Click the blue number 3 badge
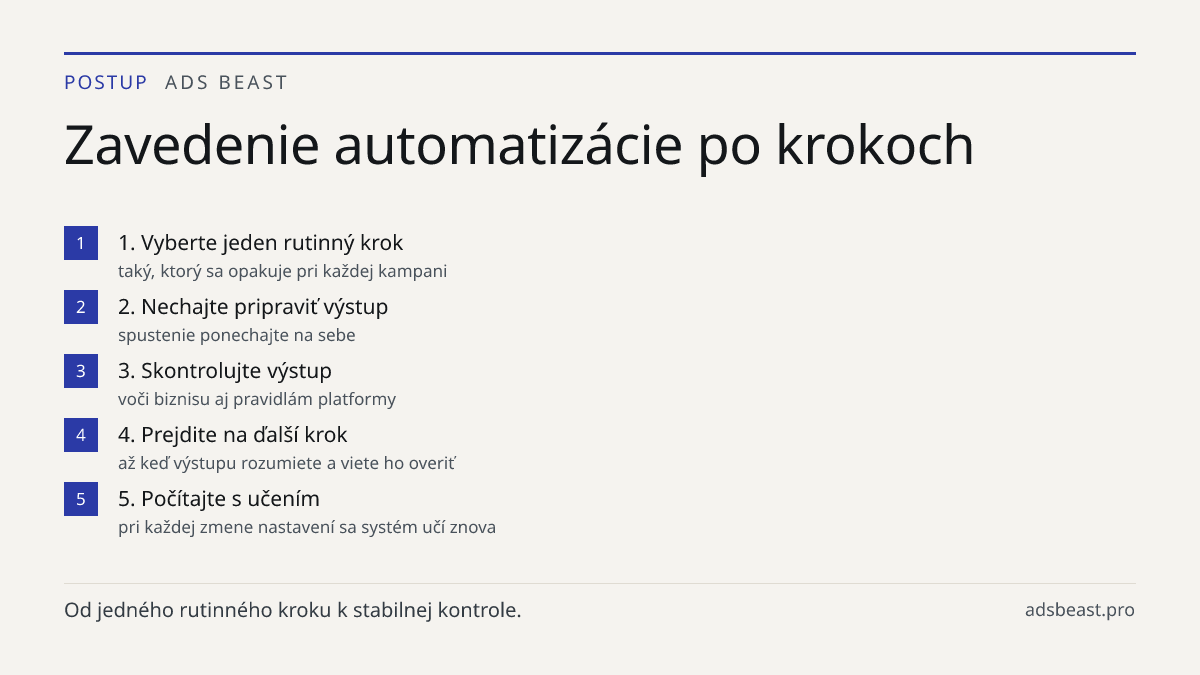The height and width of the screenshot is (675, 1200). pyautogui.click(x=81, y=371)
